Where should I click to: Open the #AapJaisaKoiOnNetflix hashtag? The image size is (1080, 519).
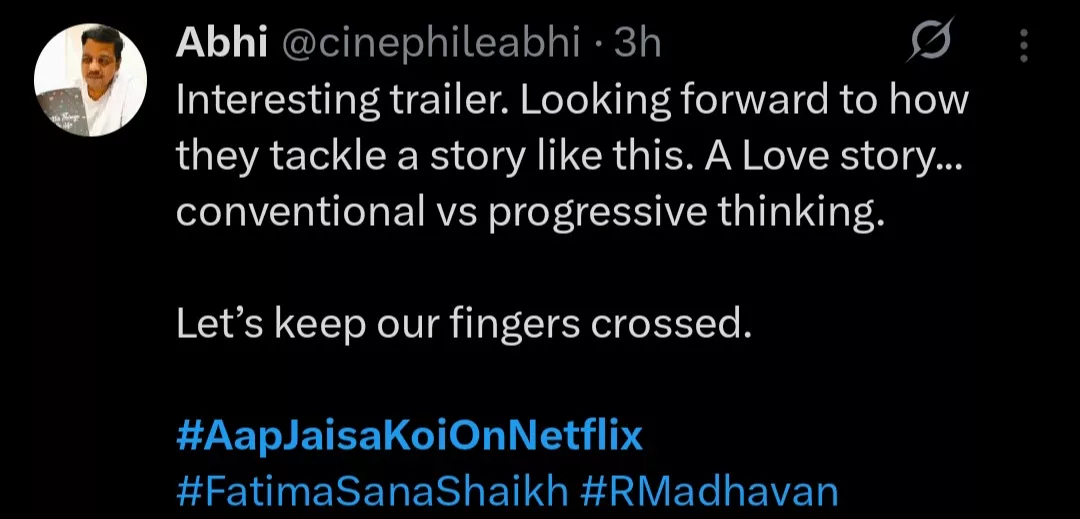[410, 437]
